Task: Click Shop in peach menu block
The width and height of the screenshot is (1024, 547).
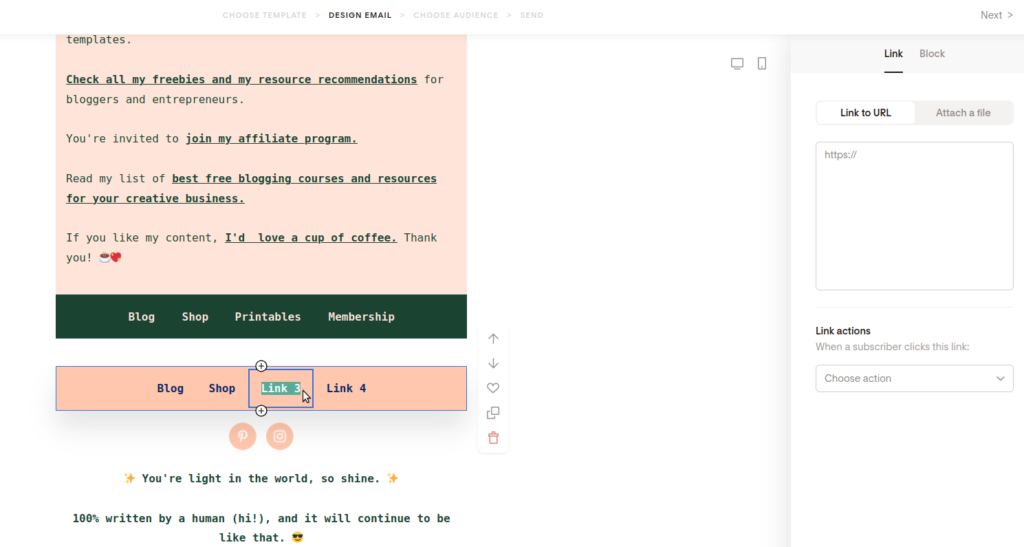Action: (x=222, y=388)
